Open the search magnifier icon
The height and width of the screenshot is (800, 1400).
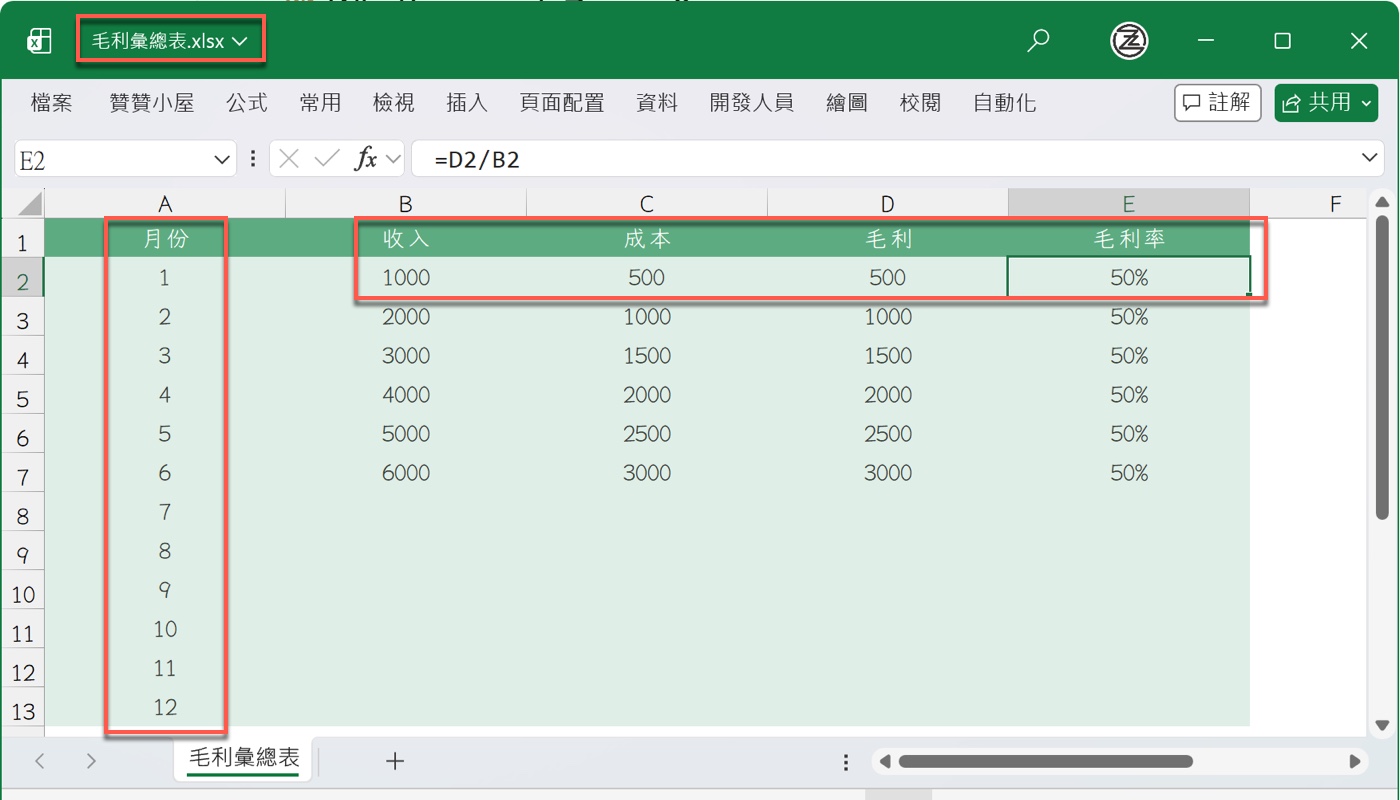click(x=1039, y=41)
